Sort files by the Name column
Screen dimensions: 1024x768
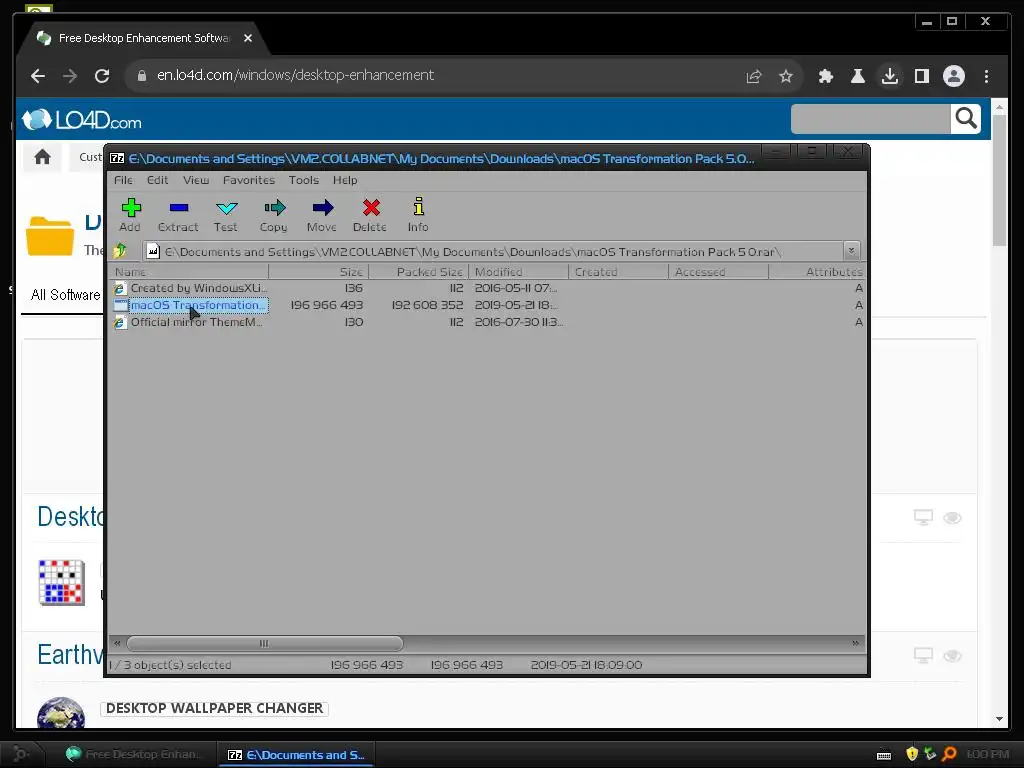point(189,272)
